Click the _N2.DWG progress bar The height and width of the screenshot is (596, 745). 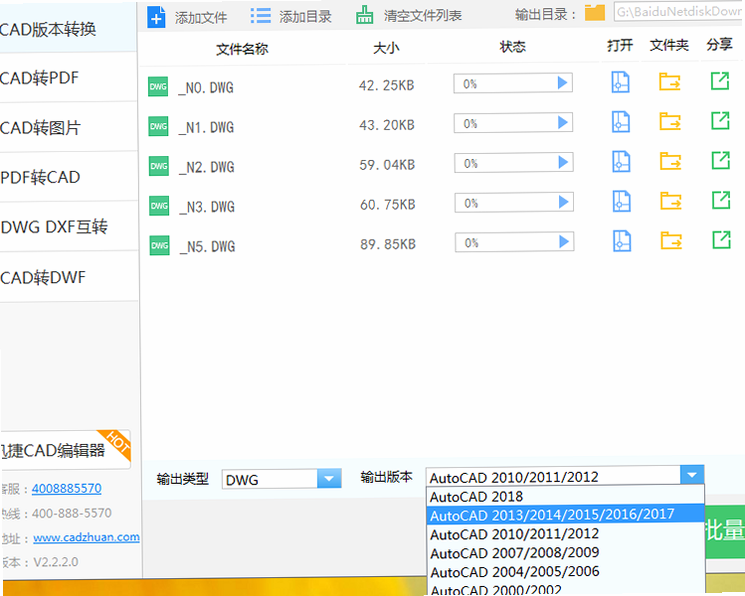pos(514,163)
